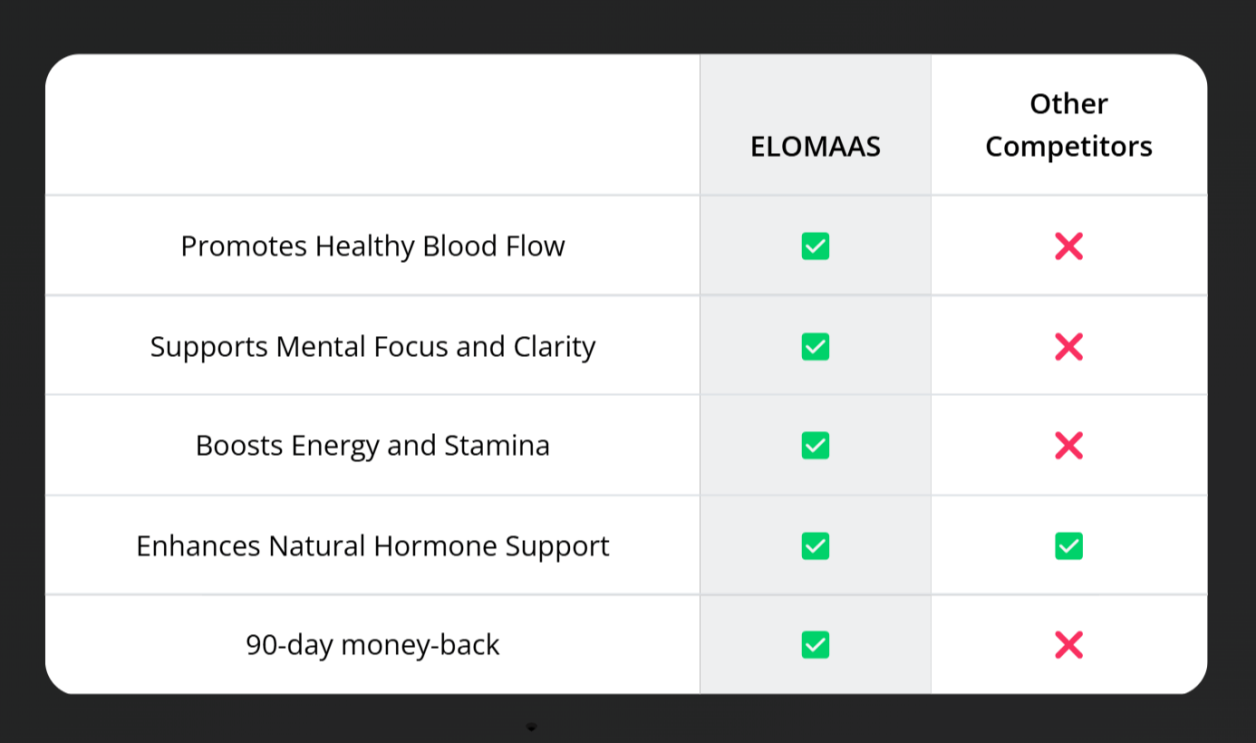1256x743 pixels.
Task: Click the Promotes Healthy Blood Flow label
Action: (373, 246)
